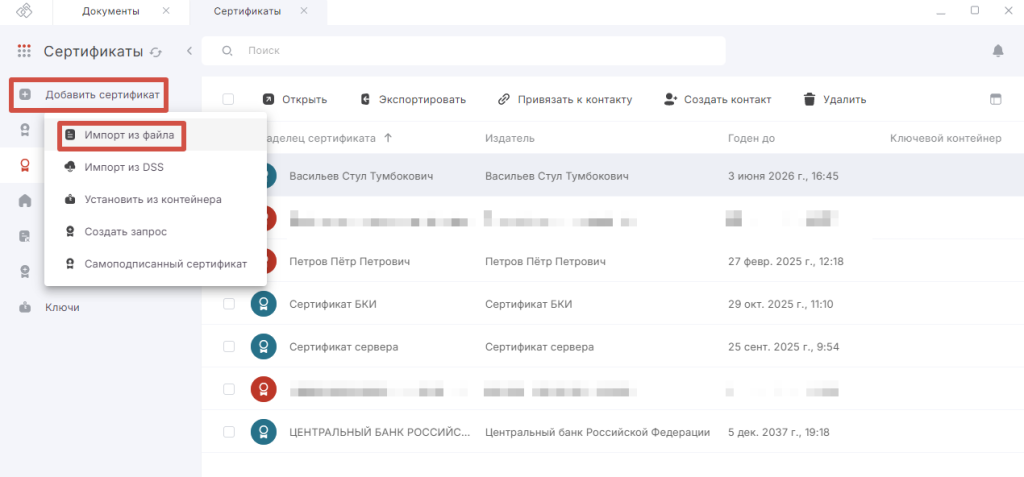This screenshot has width=1024, height=477.
Task: Click the Ключи container icon
Action: pos(25,307)
